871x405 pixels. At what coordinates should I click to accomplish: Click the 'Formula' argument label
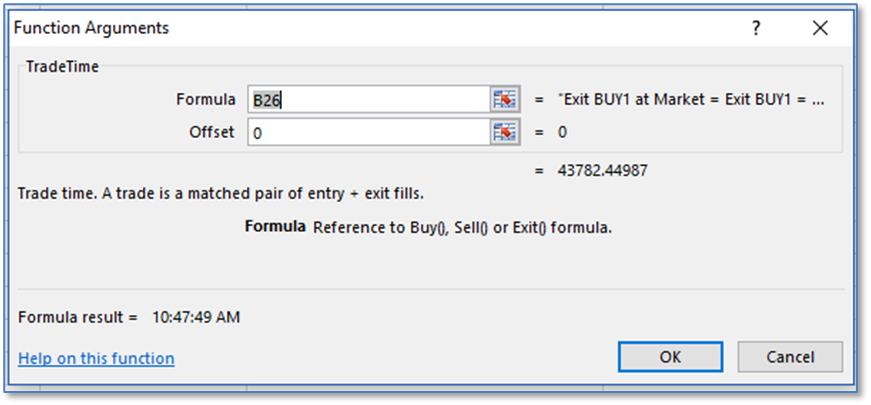pos(205,100)
